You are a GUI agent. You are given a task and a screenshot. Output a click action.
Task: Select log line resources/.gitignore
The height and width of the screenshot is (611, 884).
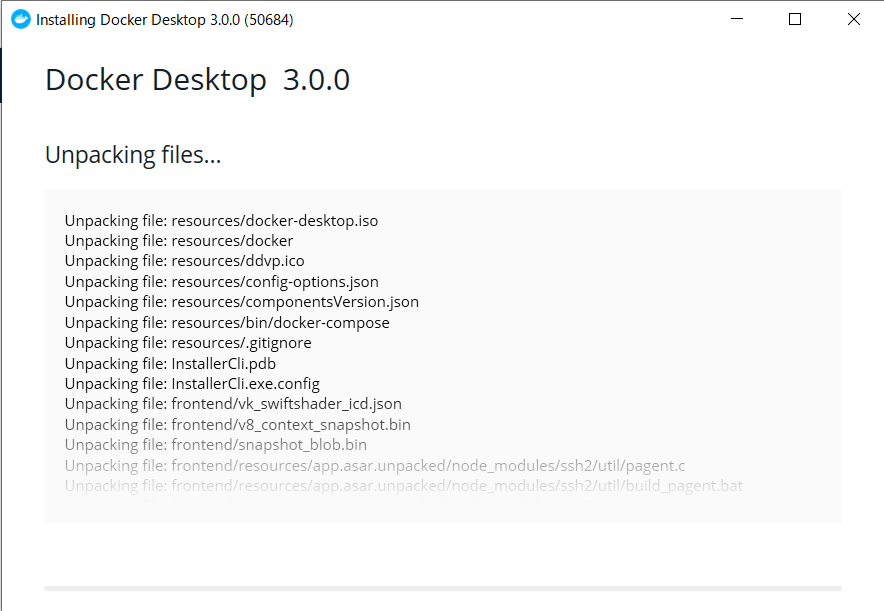point(188,343)
